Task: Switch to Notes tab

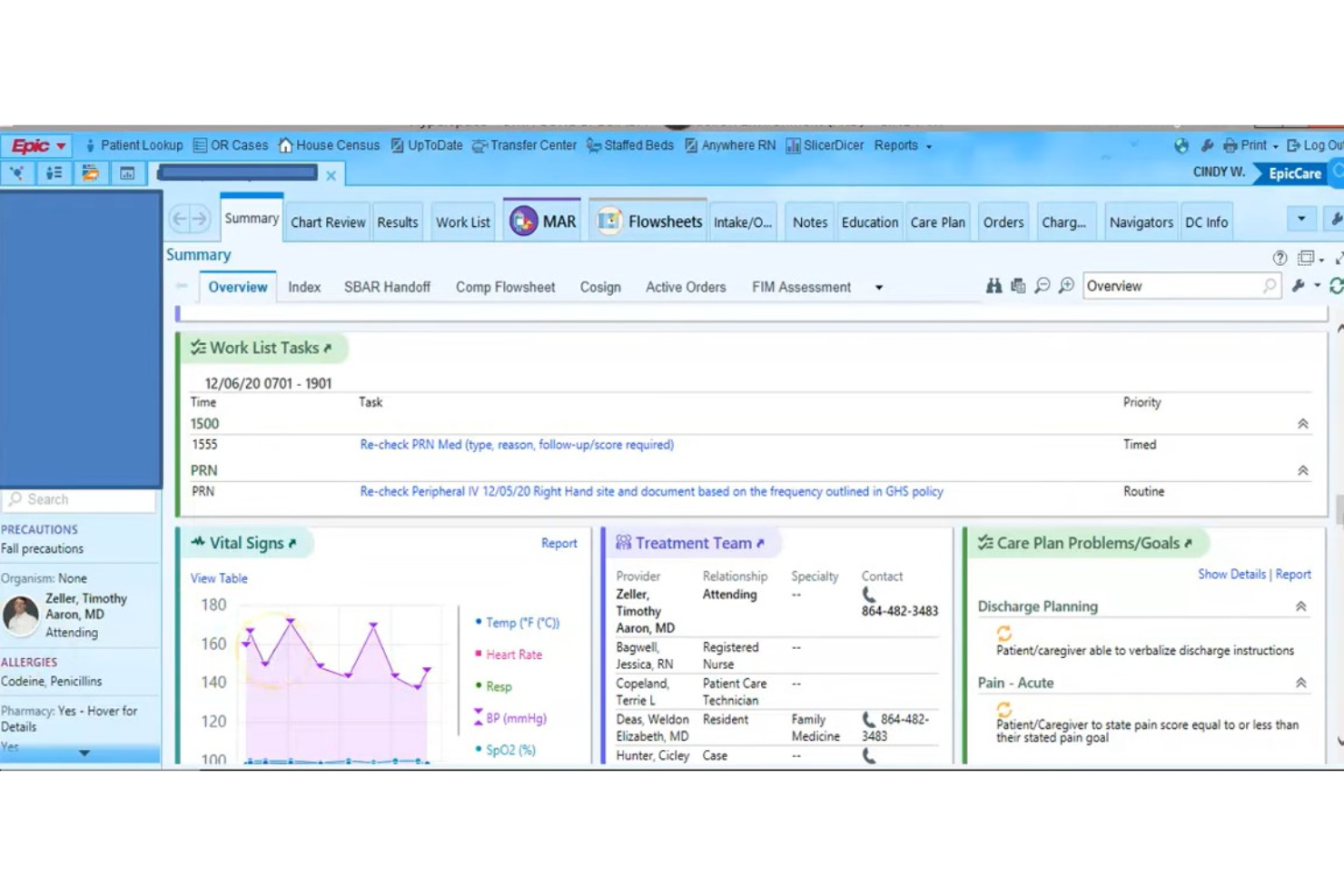Action: (810, 222)
